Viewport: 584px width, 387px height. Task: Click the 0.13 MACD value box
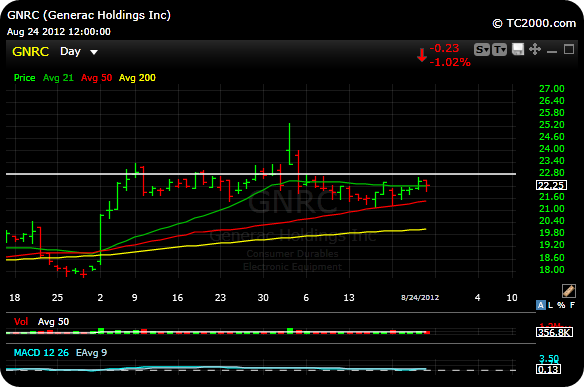(548, 369)
